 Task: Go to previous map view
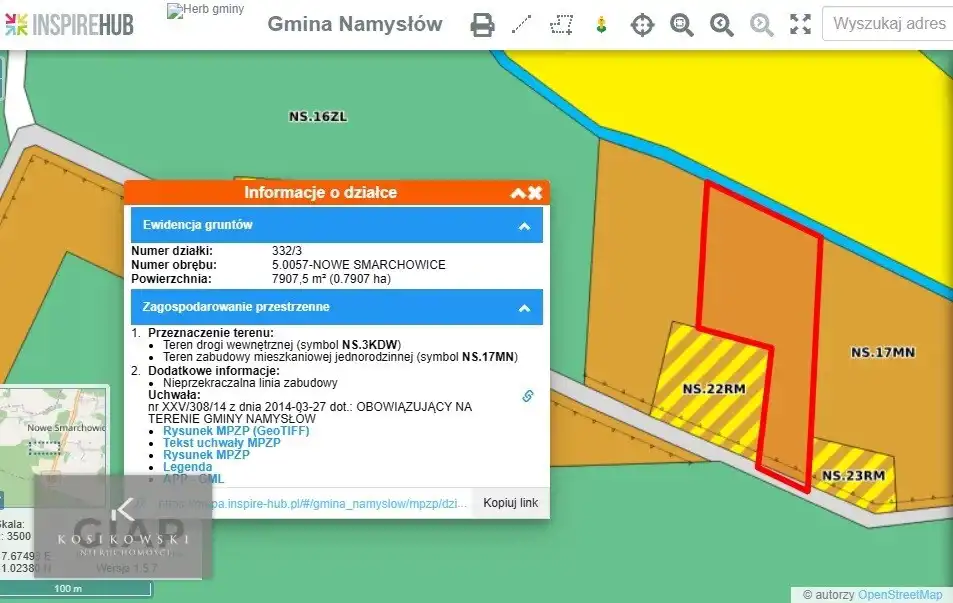(722, 25)
